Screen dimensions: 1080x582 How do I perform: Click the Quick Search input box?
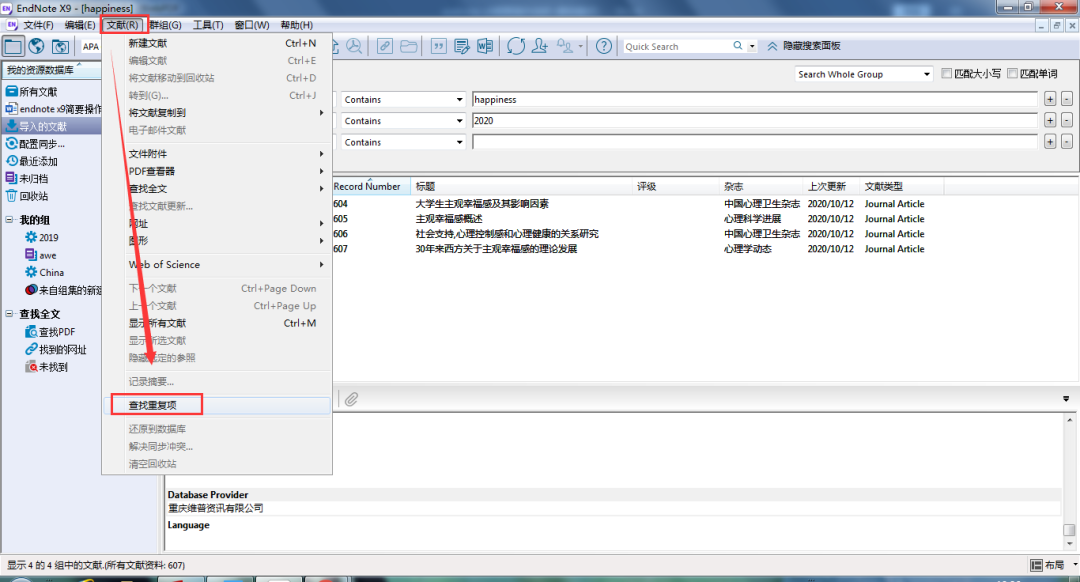point(676,46)
